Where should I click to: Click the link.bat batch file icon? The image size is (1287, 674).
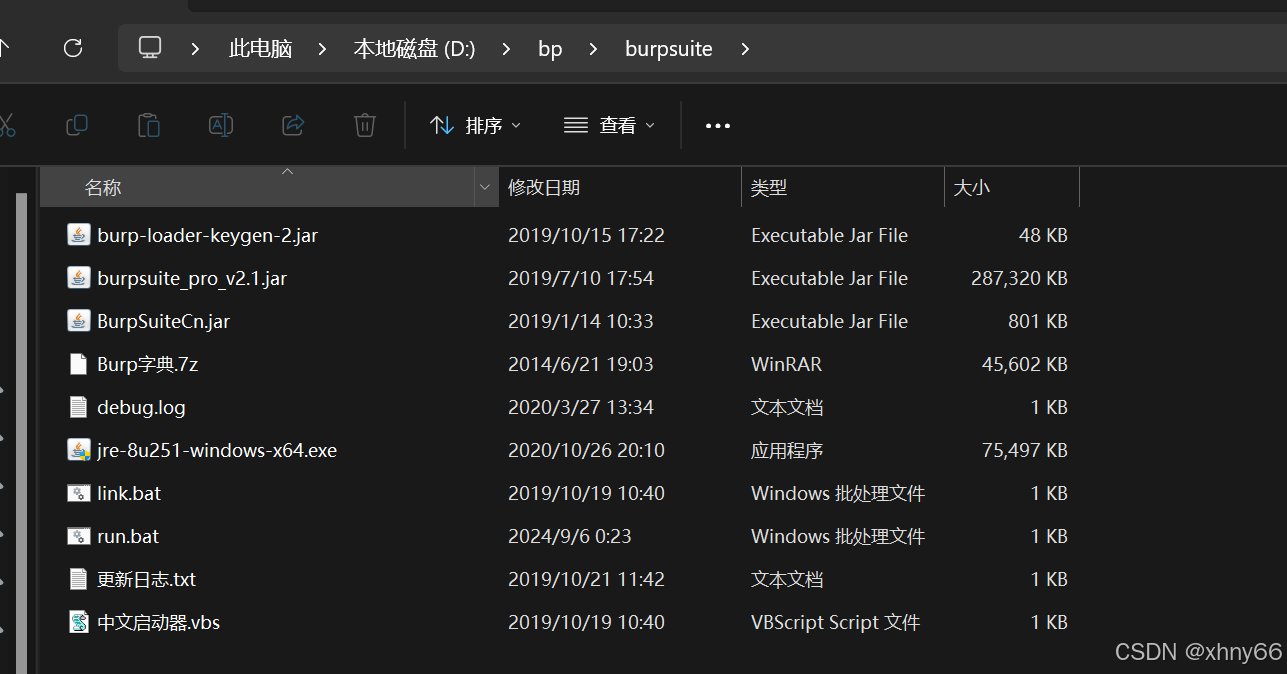(x=78, y=493)
